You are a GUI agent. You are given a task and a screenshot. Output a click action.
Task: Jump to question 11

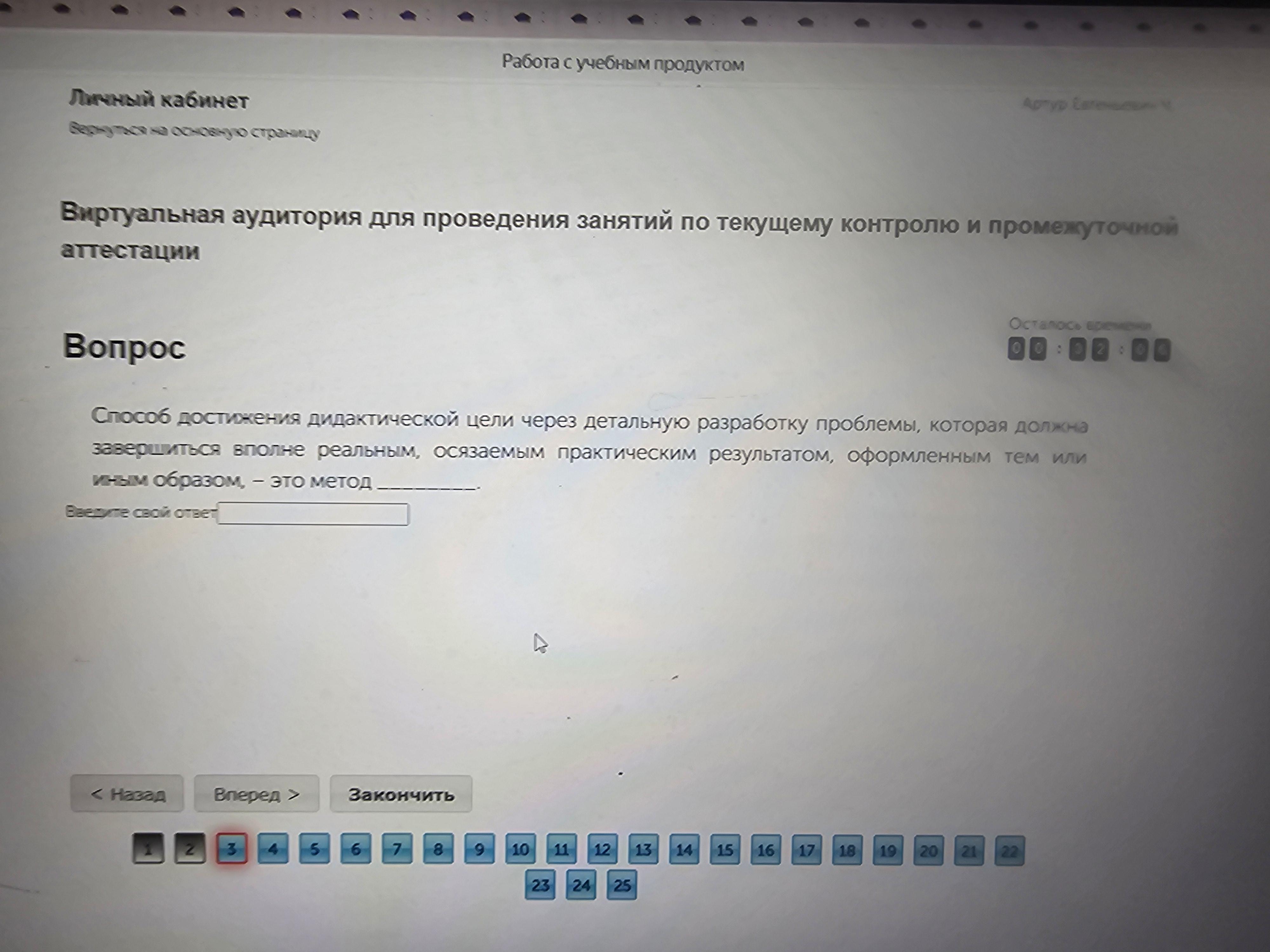562,850
